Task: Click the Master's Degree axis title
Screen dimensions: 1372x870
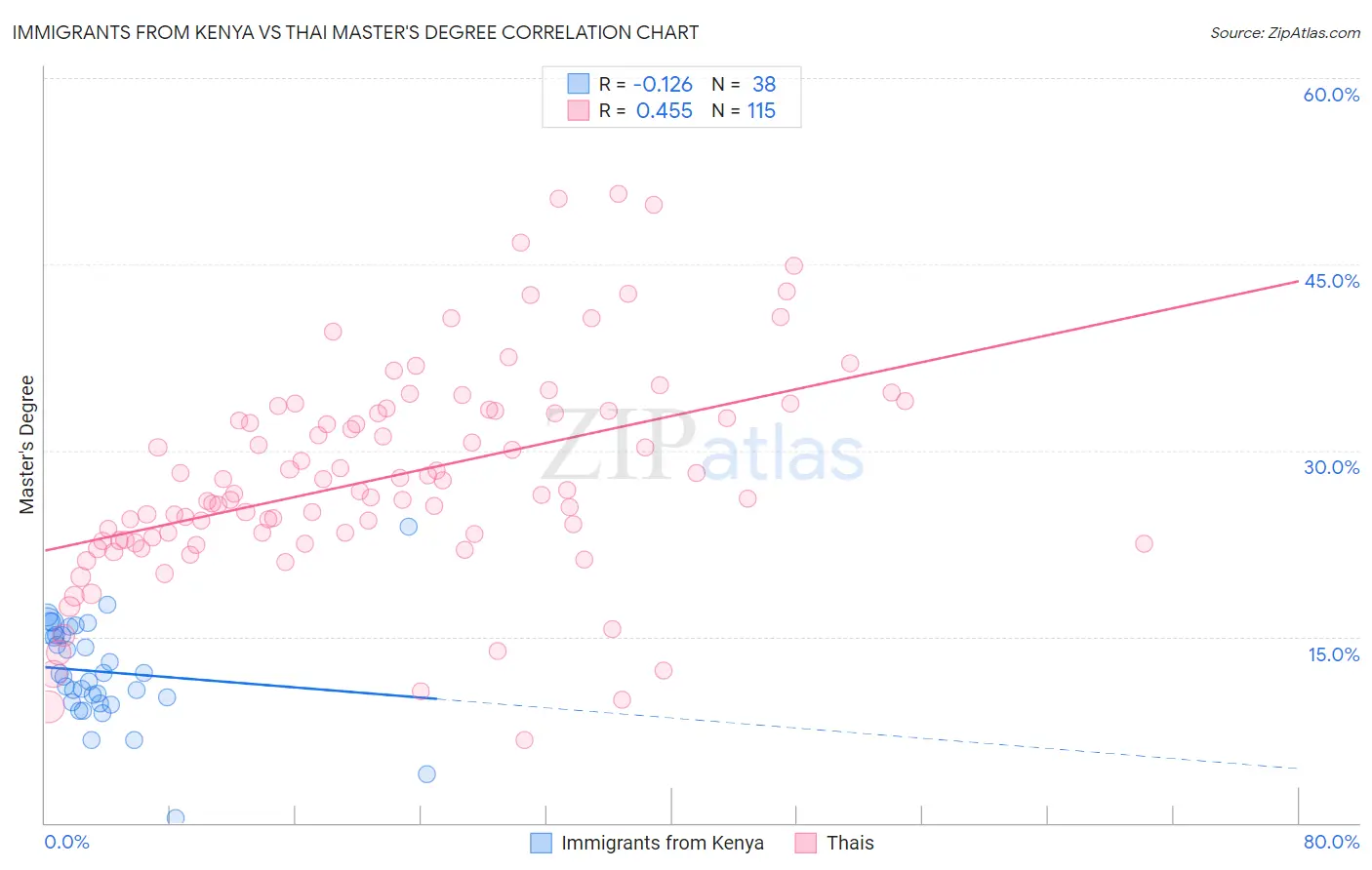Action: point(26,445)
